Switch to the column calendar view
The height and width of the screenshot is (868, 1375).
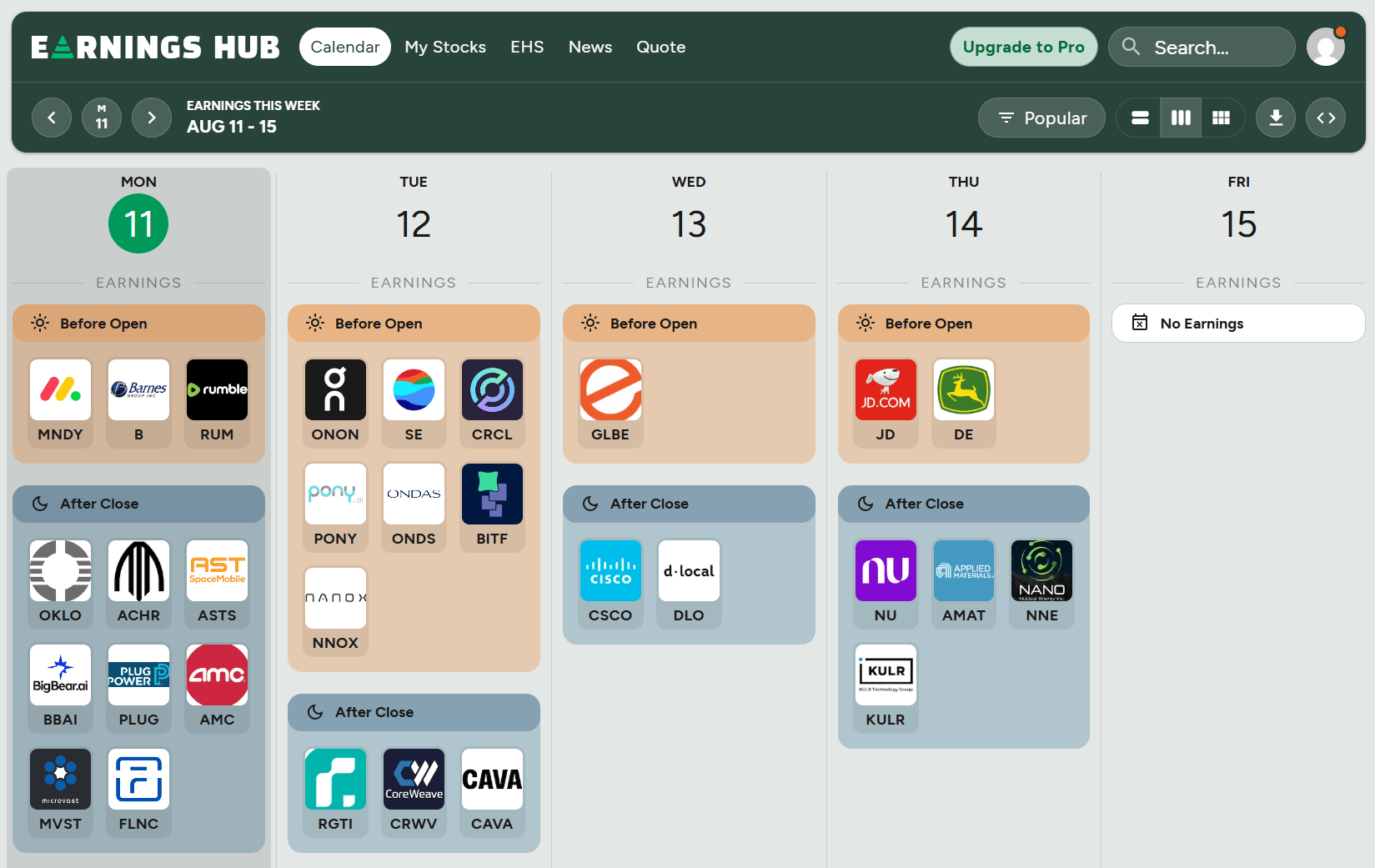pyautogui.click(x=1181, y=118)
